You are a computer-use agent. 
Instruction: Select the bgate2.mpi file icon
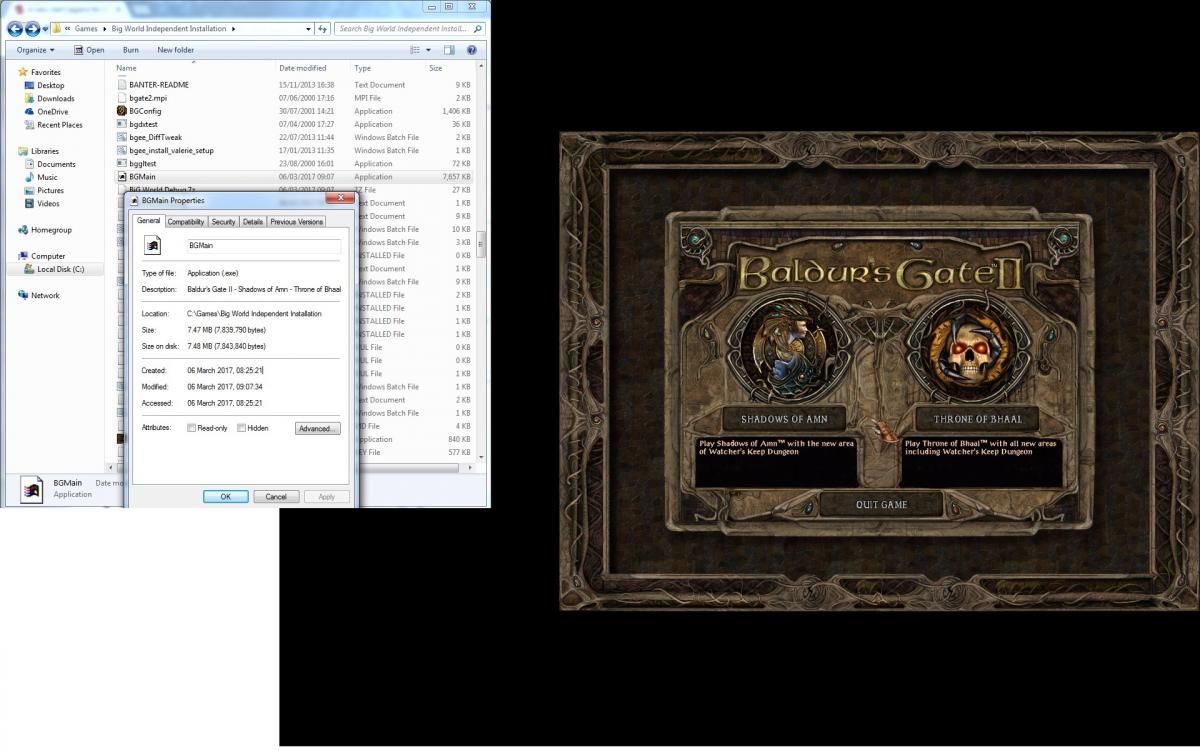[x=122, y=98]
